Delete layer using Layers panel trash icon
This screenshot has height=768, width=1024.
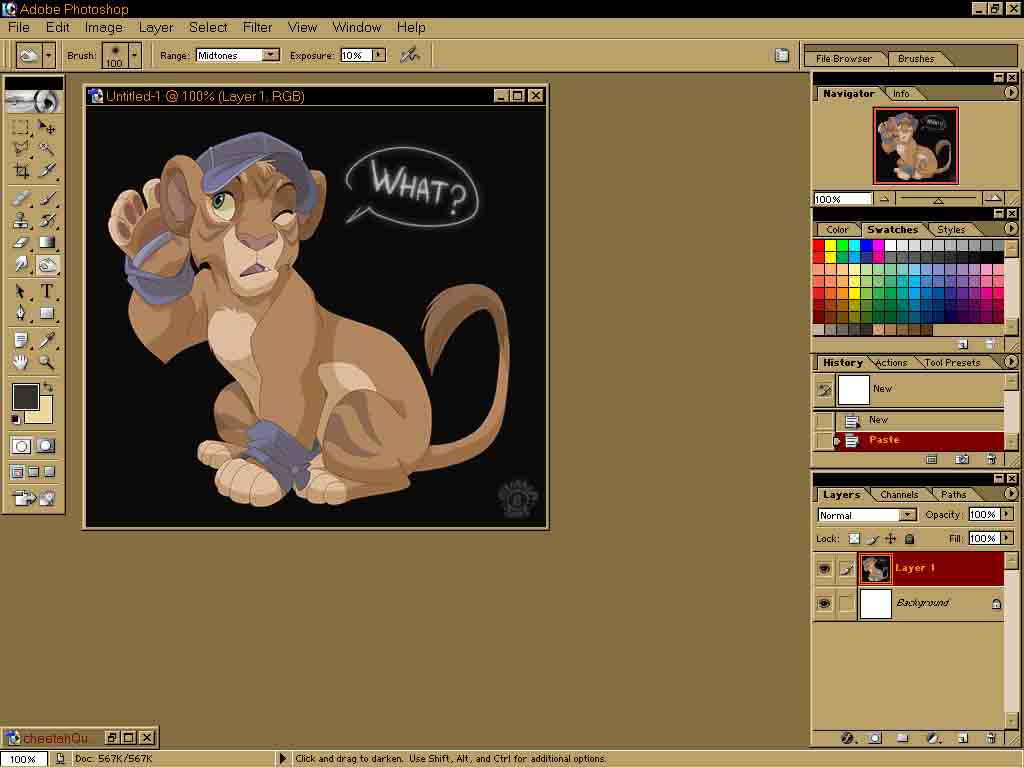(x=991, y=738)
